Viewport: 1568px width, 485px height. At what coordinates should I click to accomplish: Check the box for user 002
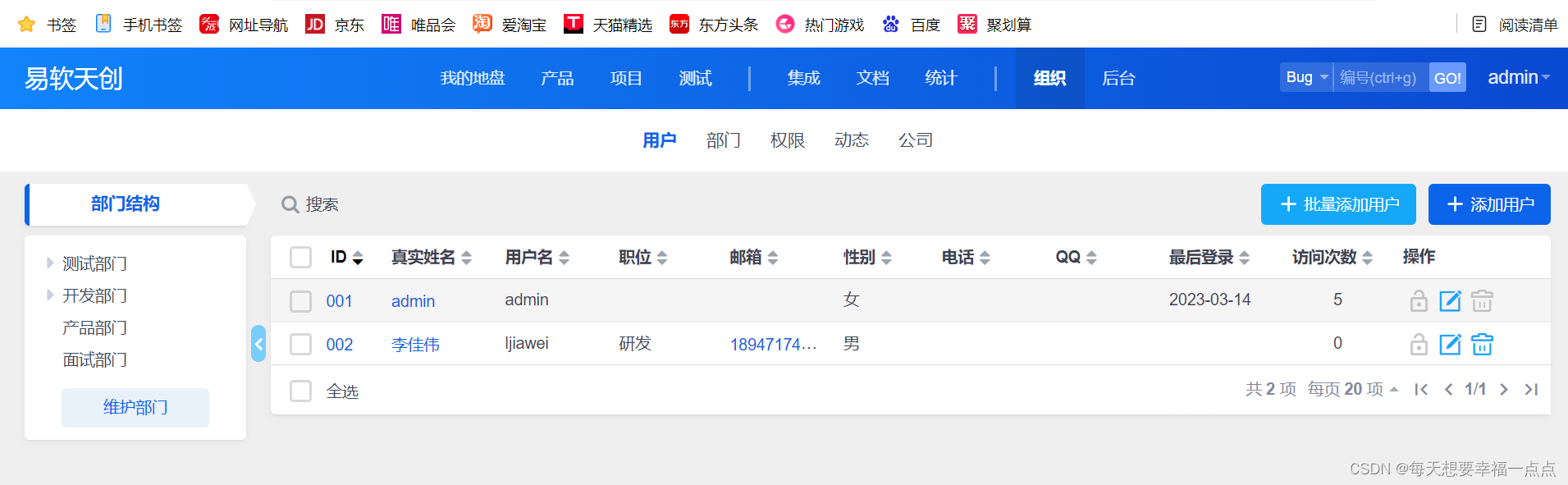pos(301,345)
